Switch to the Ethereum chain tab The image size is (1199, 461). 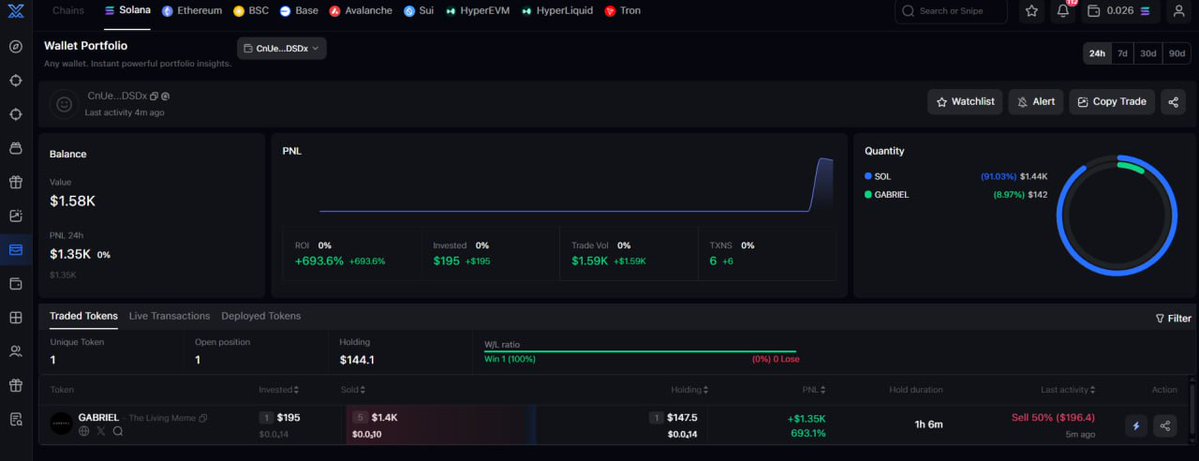point(192,11)
